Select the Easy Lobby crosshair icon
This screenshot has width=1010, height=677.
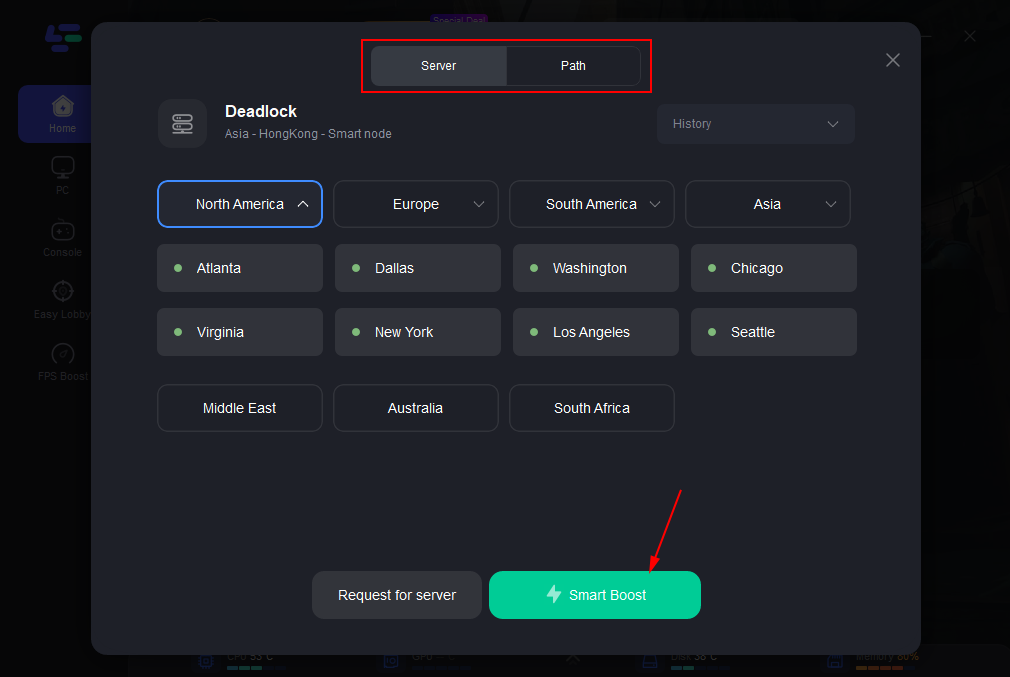(62, 292)
